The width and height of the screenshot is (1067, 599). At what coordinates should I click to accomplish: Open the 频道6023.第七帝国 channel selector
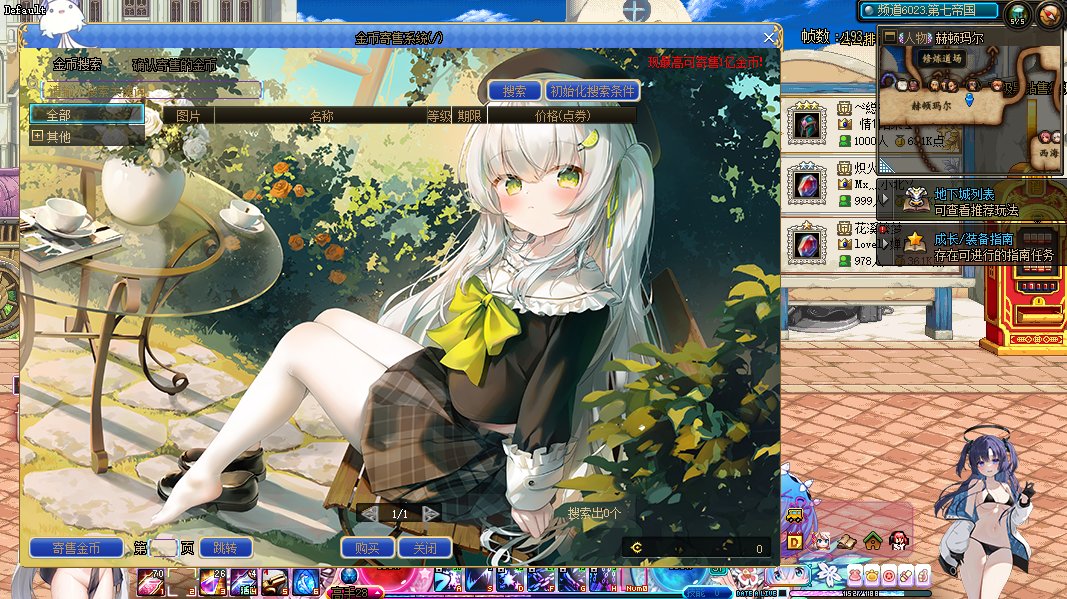(x=928, y=10)
